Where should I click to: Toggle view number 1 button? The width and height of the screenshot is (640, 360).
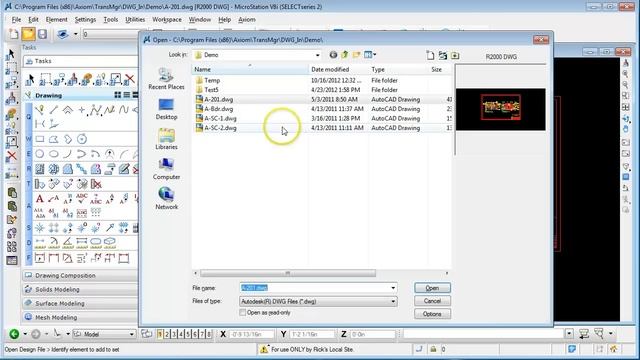click(160, 335)
